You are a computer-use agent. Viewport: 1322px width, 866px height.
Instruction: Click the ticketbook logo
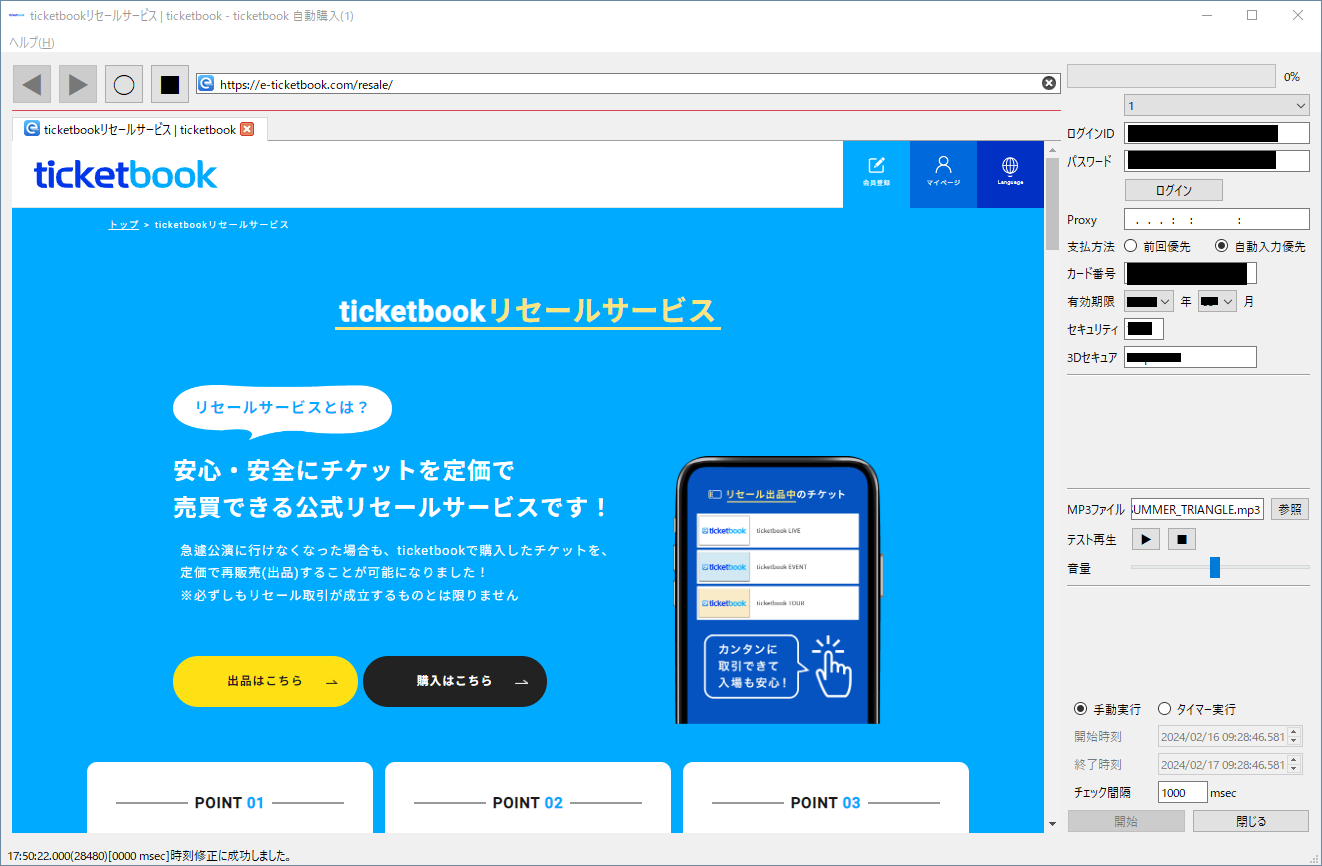tap(126, 174)
